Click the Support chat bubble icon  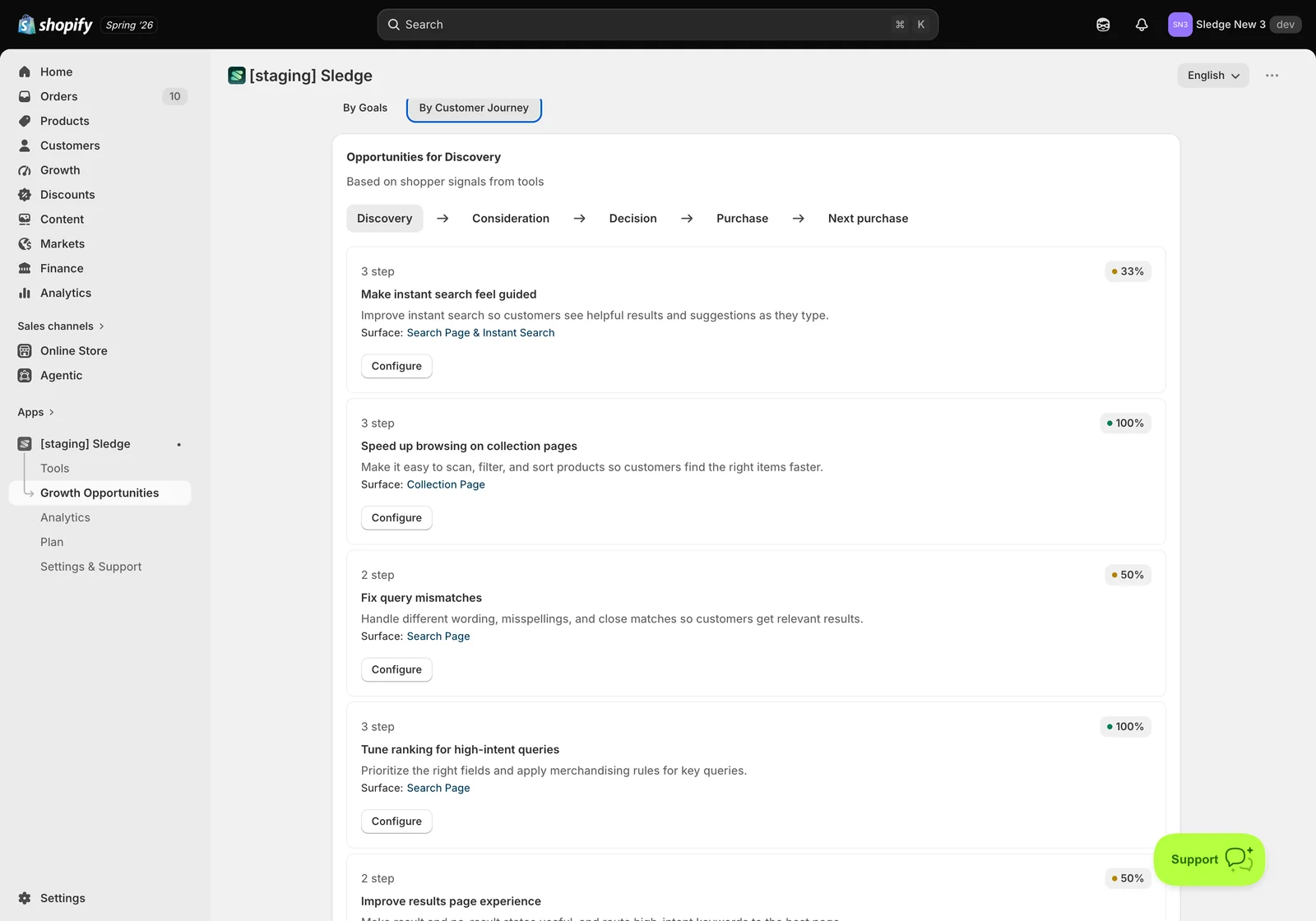tap(1239, 859)
